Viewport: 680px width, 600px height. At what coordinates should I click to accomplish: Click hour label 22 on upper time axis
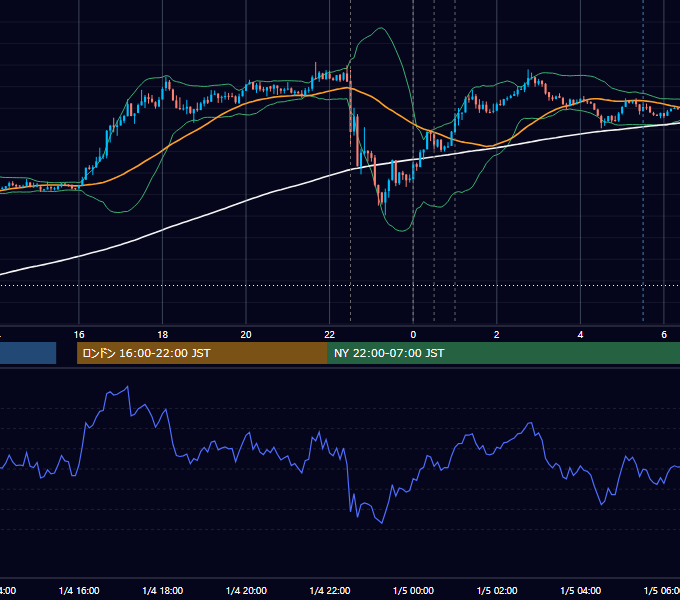coord(330,335)
